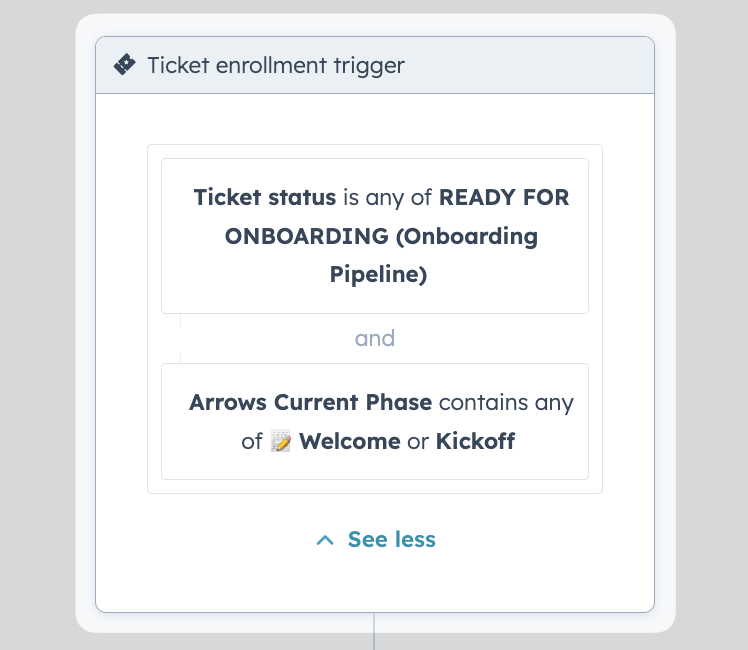Viewport: 748px width, 650px height.
Task: Click the "ONBOARDING (Onboarding" text line
Action: point(381,236)
